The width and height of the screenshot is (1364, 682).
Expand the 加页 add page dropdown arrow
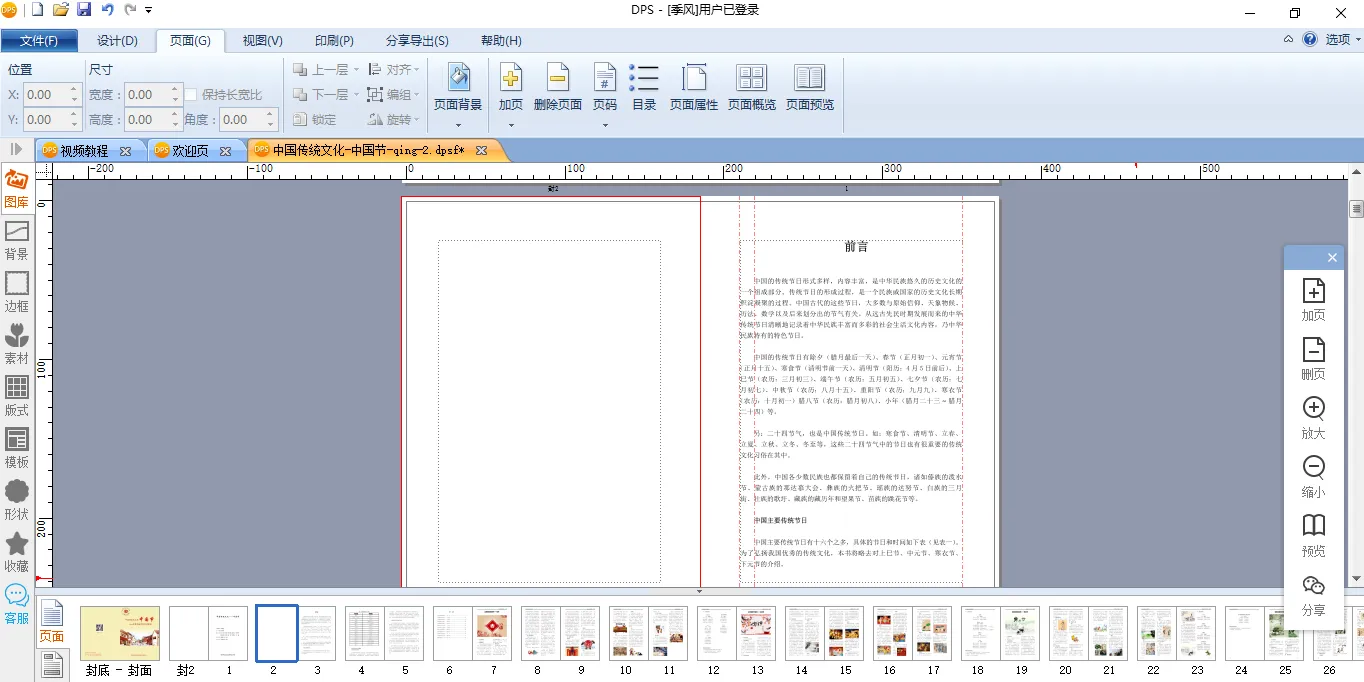pos(511,125)
